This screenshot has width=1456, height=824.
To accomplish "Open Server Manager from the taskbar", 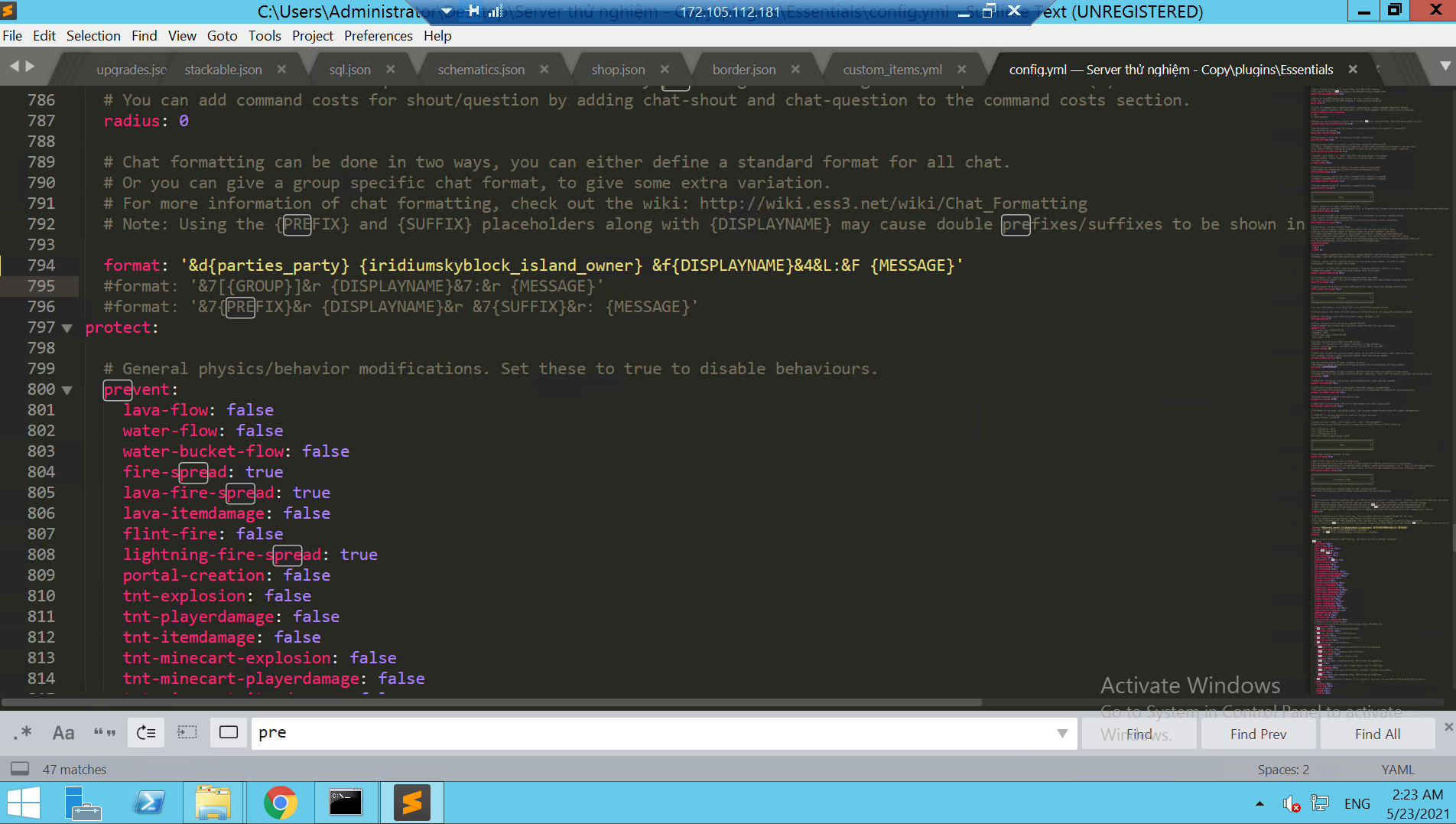I will [x=83, y=803].
